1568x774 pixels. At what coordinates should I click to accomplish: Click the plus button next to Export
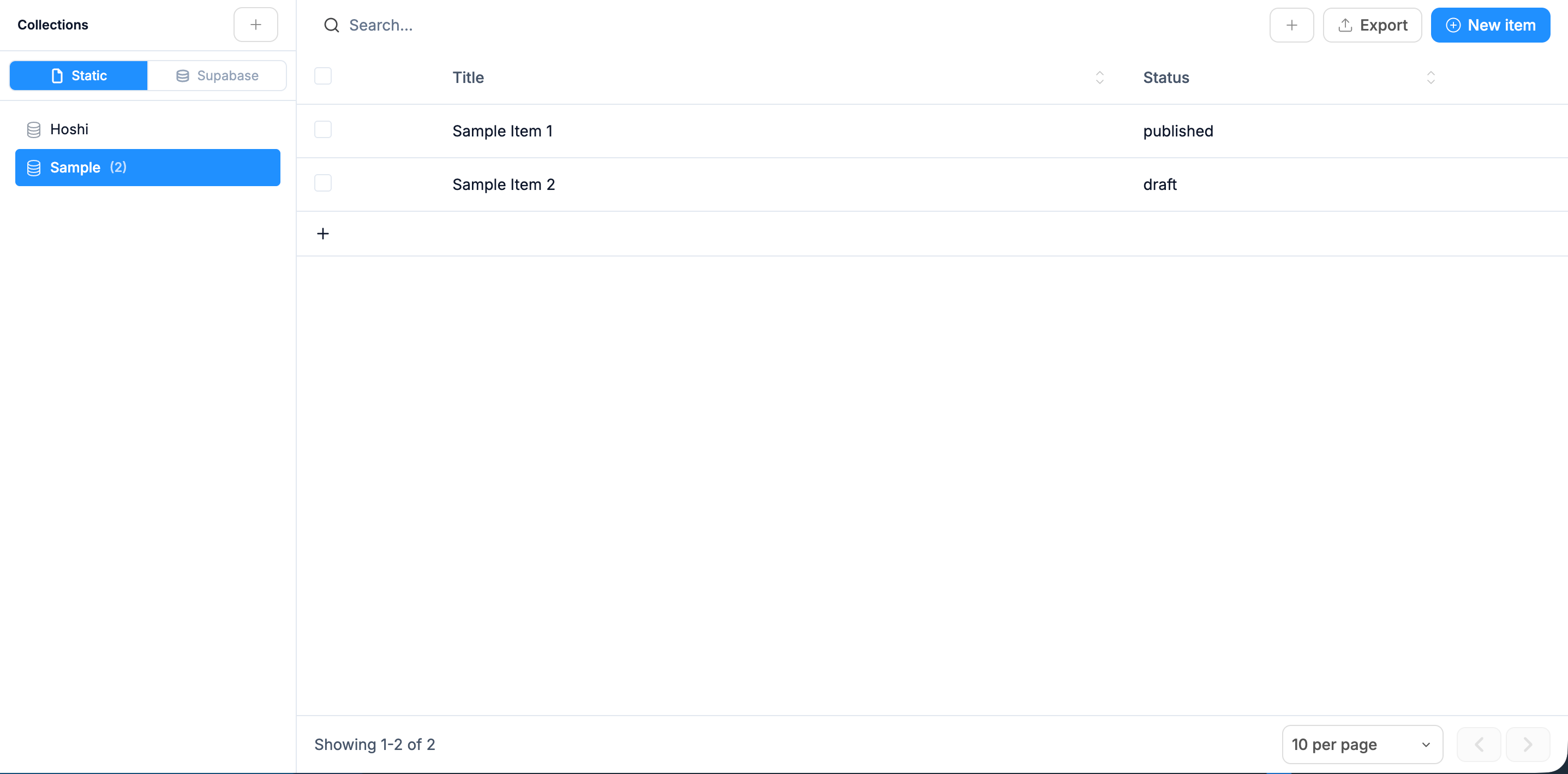pos(1291,25)
